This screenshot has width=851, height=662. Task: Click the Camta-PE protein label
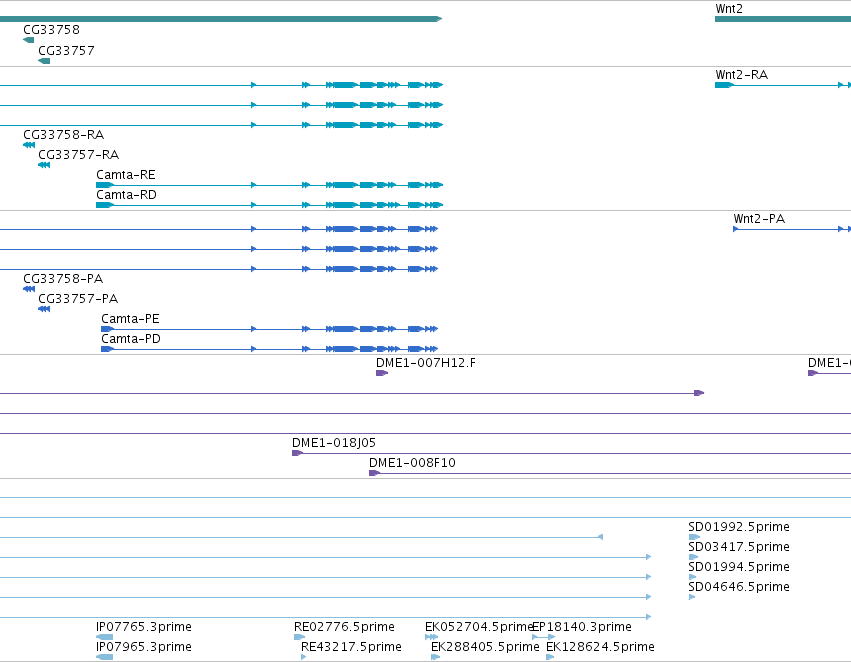[130, 319]
